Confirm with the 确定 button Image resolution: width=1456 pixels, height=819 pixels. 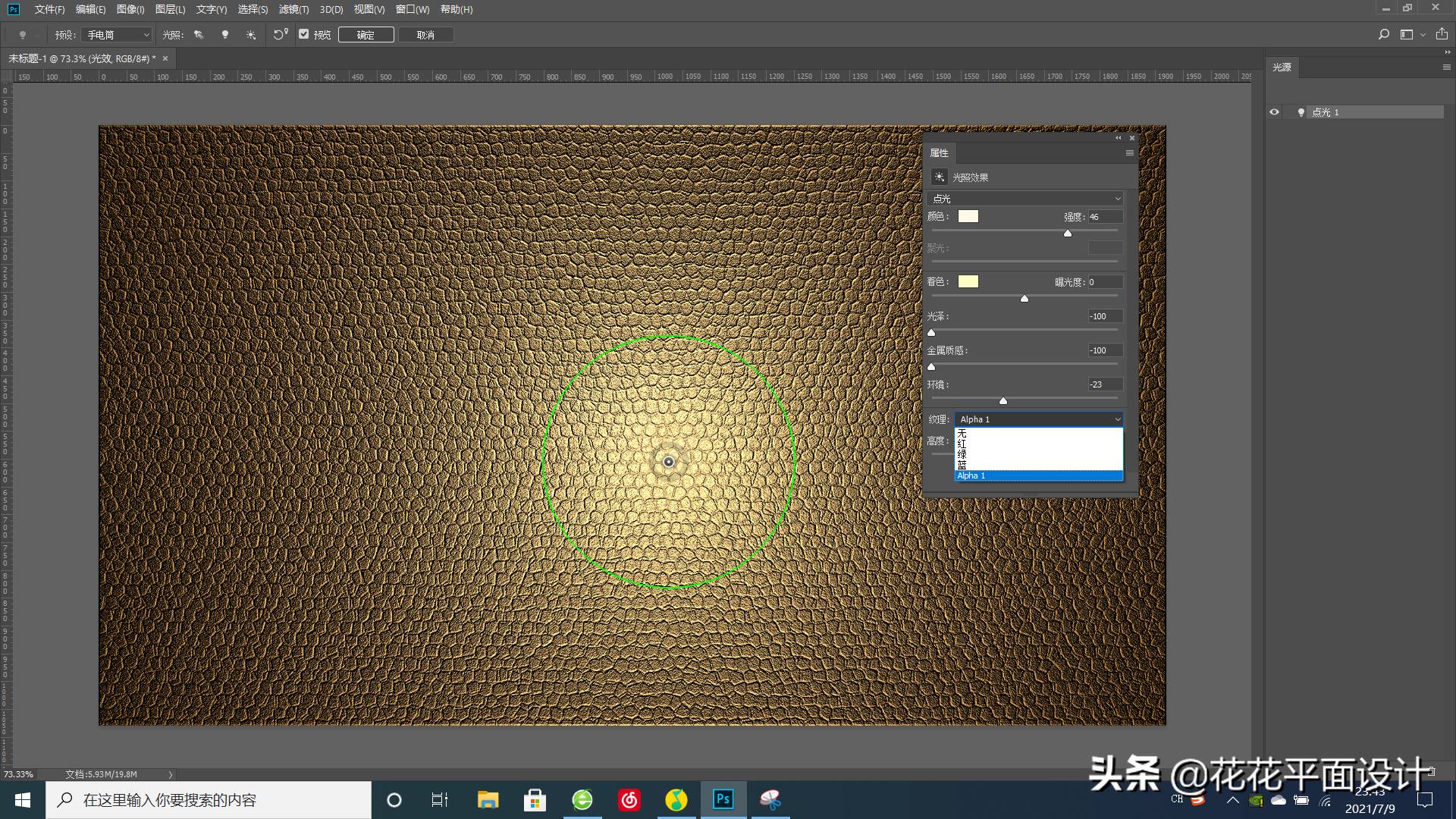366,35
